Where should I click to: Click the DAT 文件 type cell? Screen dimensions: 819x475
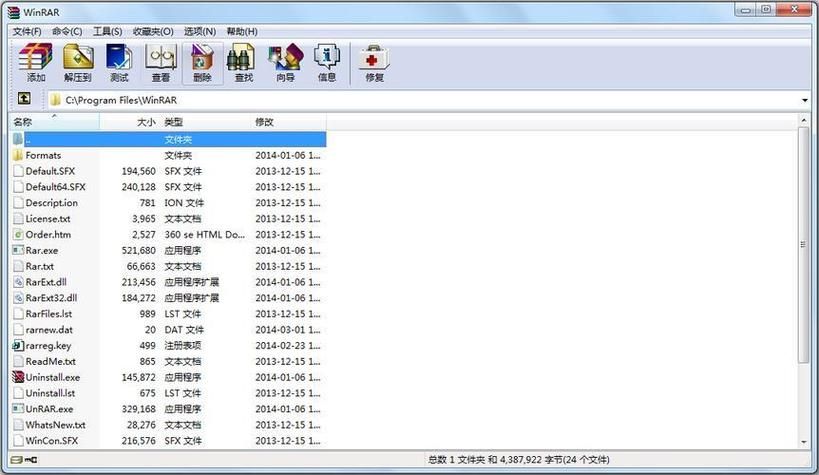click(x=184, y=330)
